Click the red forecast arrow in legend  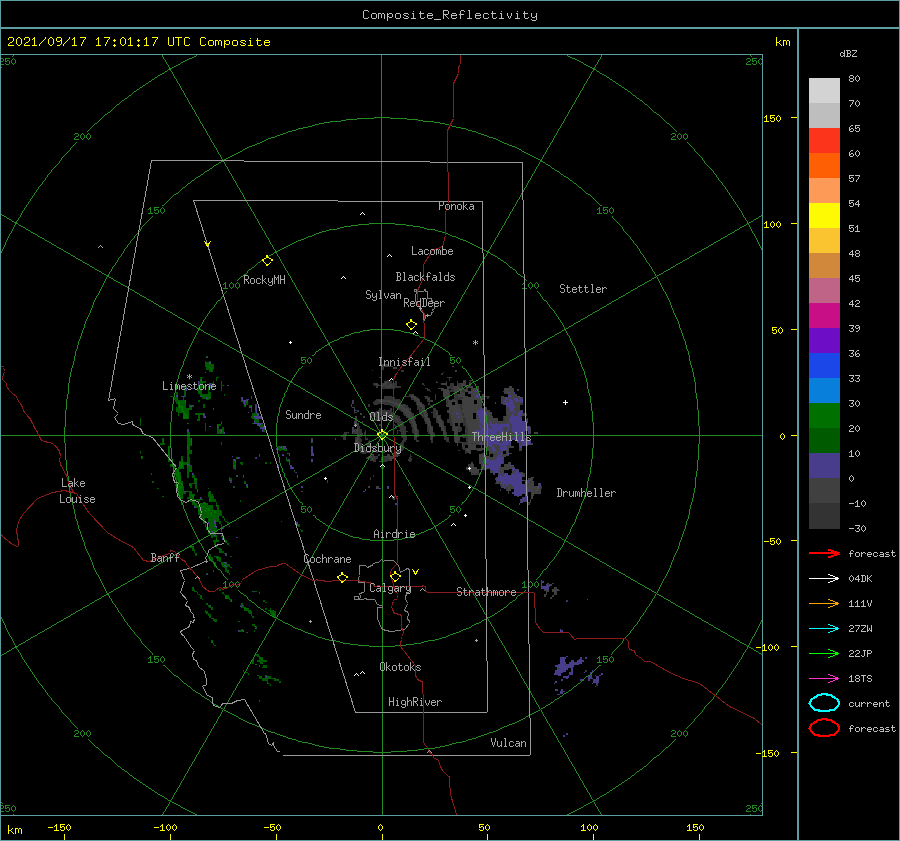[x=824, y=553]
